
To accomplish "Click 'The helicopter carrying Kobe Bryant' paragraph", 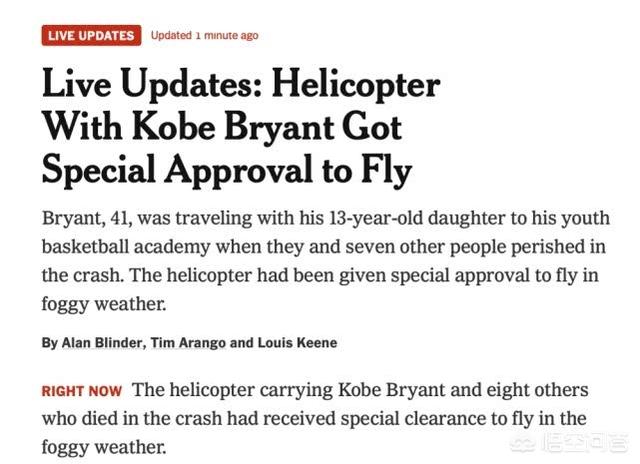I will click(x=315, y=419).
